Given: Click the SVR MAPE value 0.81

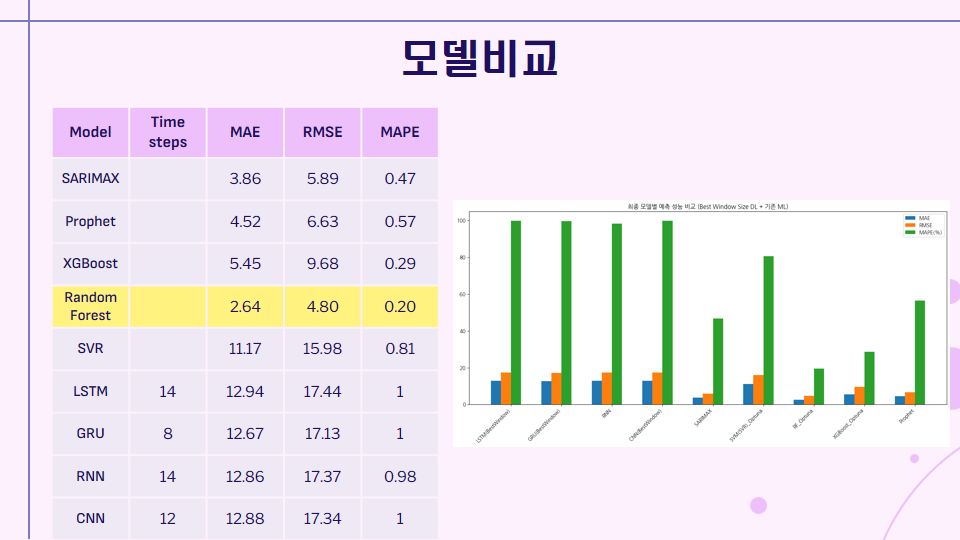Looking at the screenshot, I should (x=400, y=349).
